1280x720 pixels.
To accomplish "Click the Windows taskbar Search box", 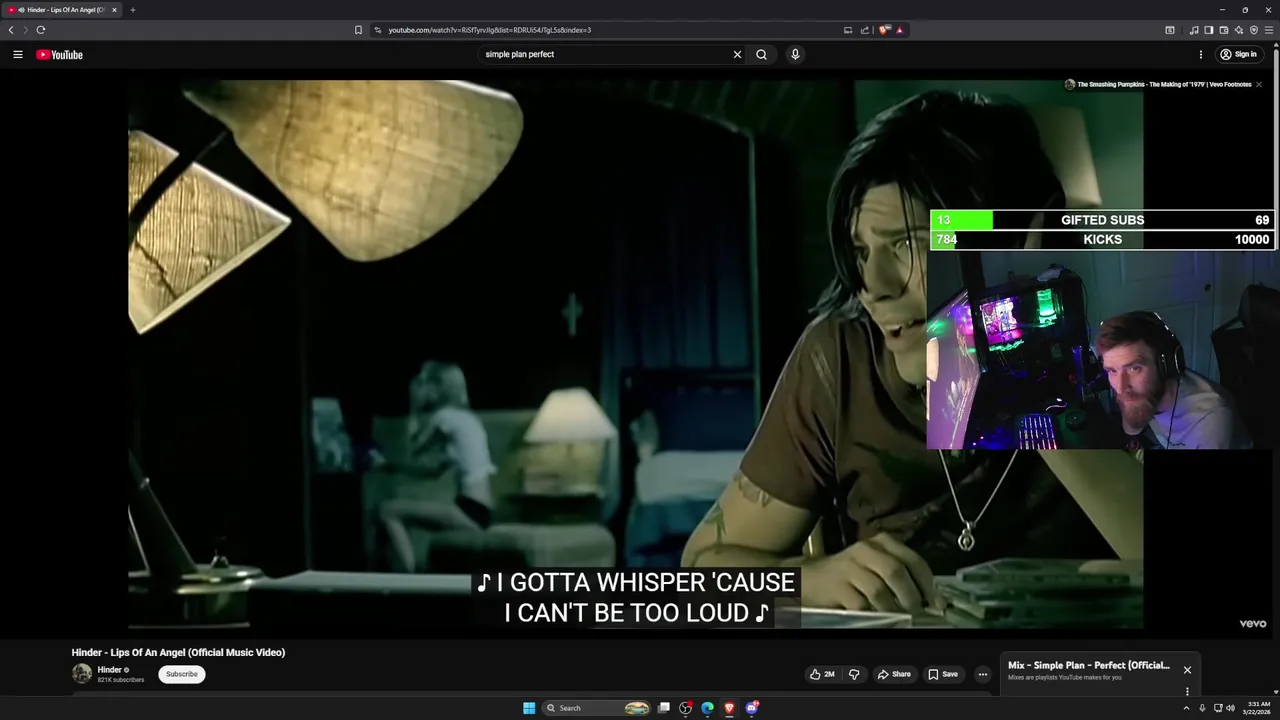I will (x=597, y=708).
